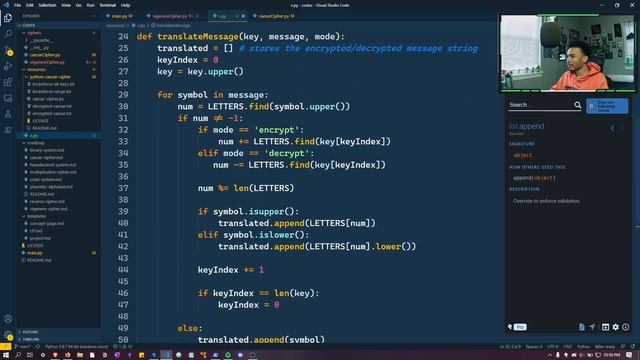Viewport: 640px width, 360px height.
Task: Click git branch name in status bar
Action: pyautogui.click(x=23, y=347)
